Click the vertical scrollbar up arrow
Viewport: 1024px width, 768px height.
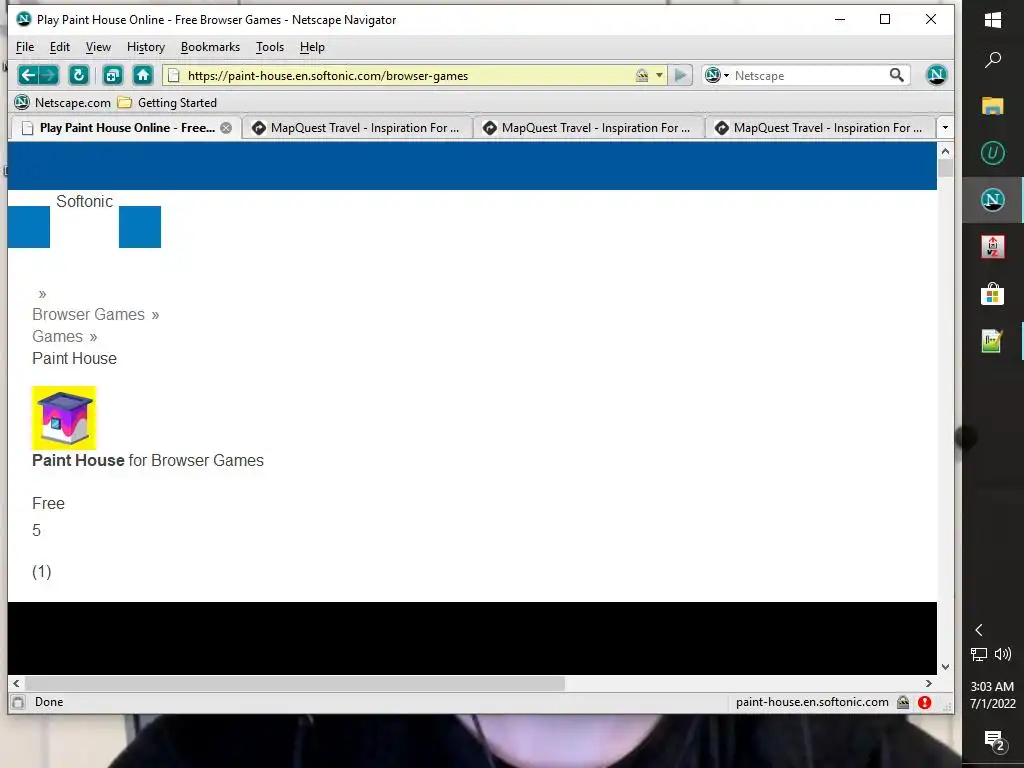945,151
